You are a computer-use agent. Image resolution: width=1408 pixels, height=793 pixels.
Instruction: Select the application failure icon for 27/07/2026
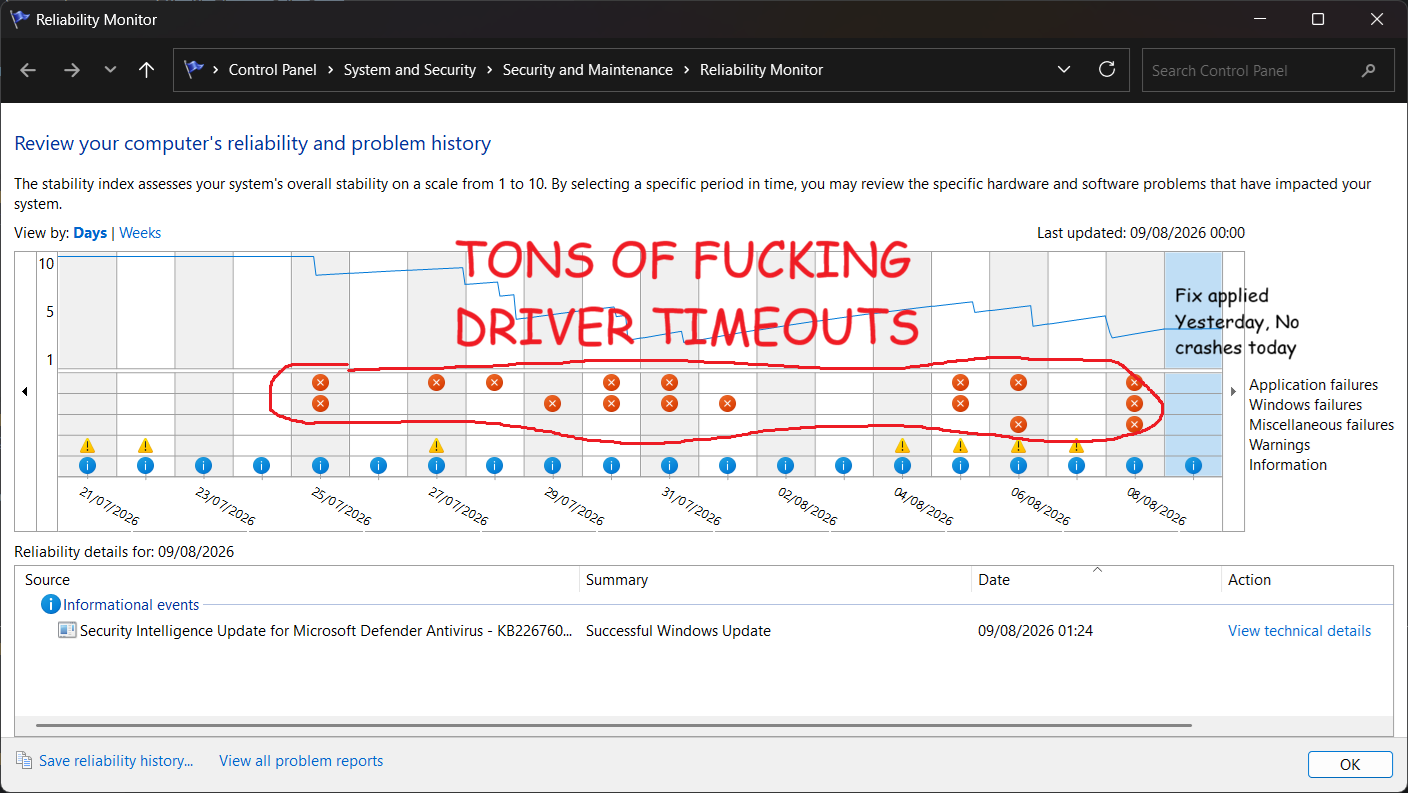(436, 382)
